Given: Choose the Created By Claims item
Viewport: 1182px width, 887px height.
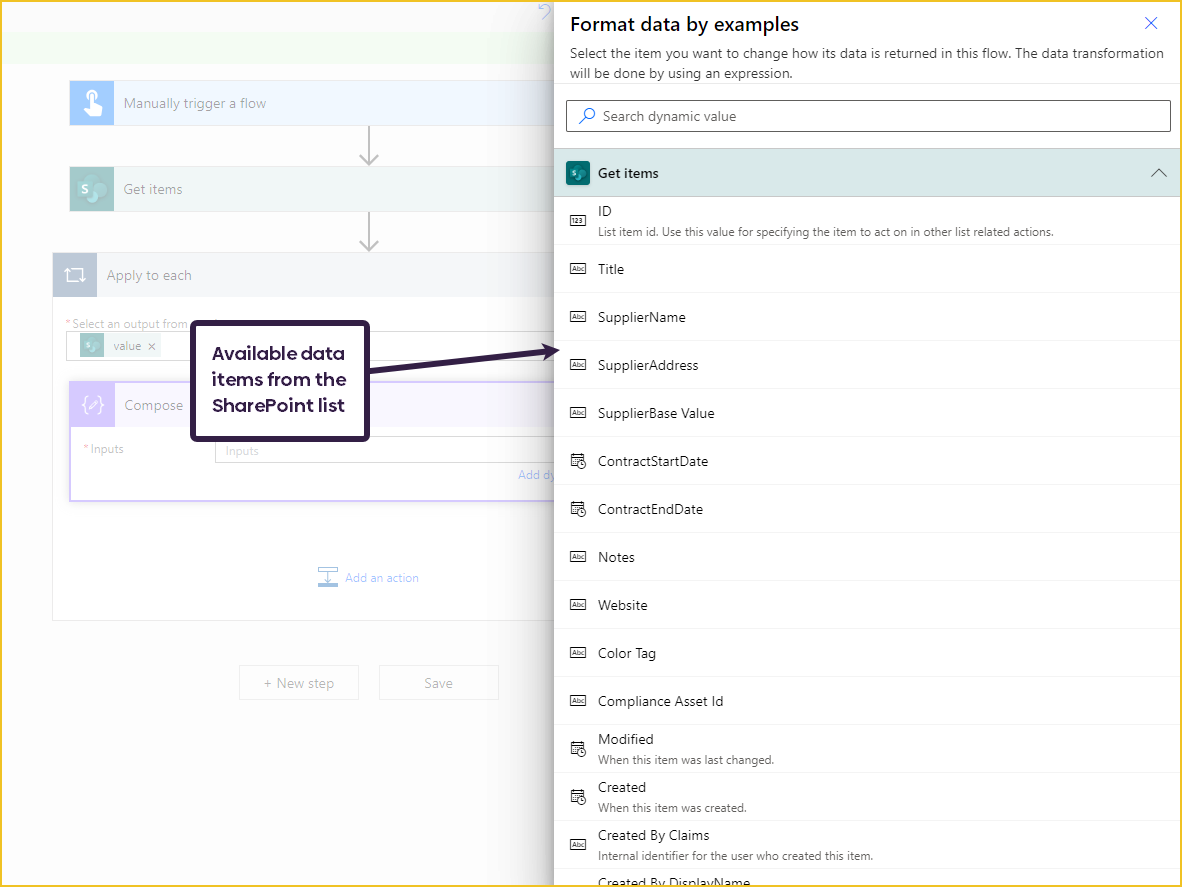Looking at the screenshot, I should click(x=867, y=845).
